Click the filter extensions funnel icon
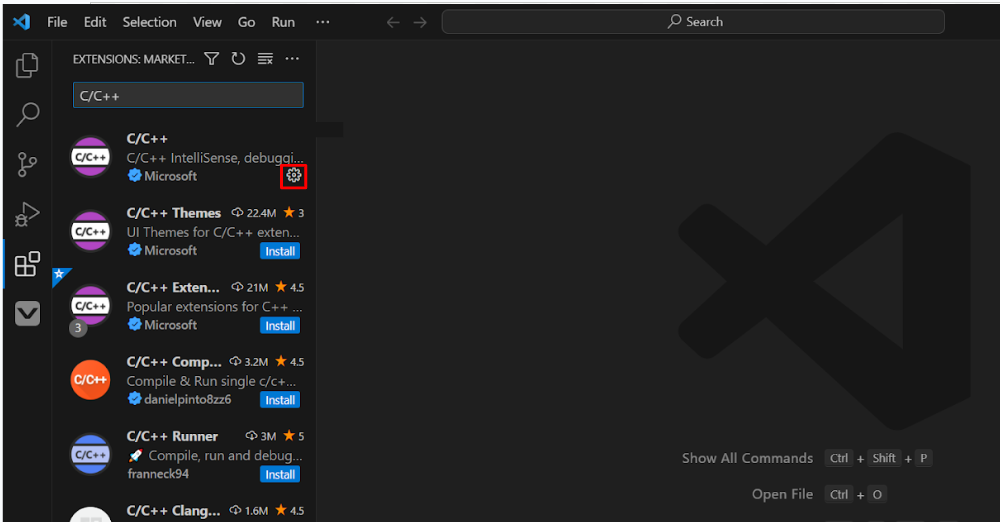This screenshot has width=1000, height=522. click(211, 59)
